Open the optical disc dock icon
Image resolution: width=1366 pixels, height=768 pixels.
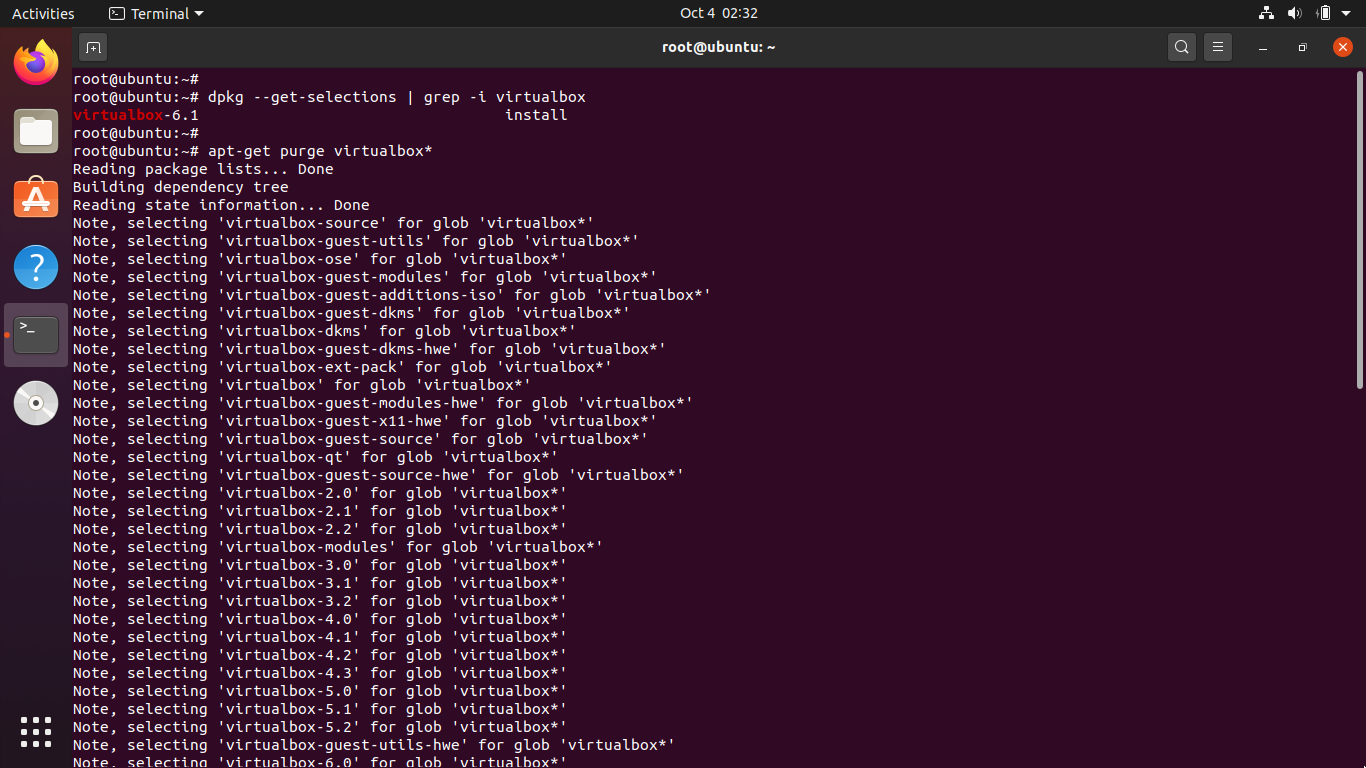coord(36,403)
